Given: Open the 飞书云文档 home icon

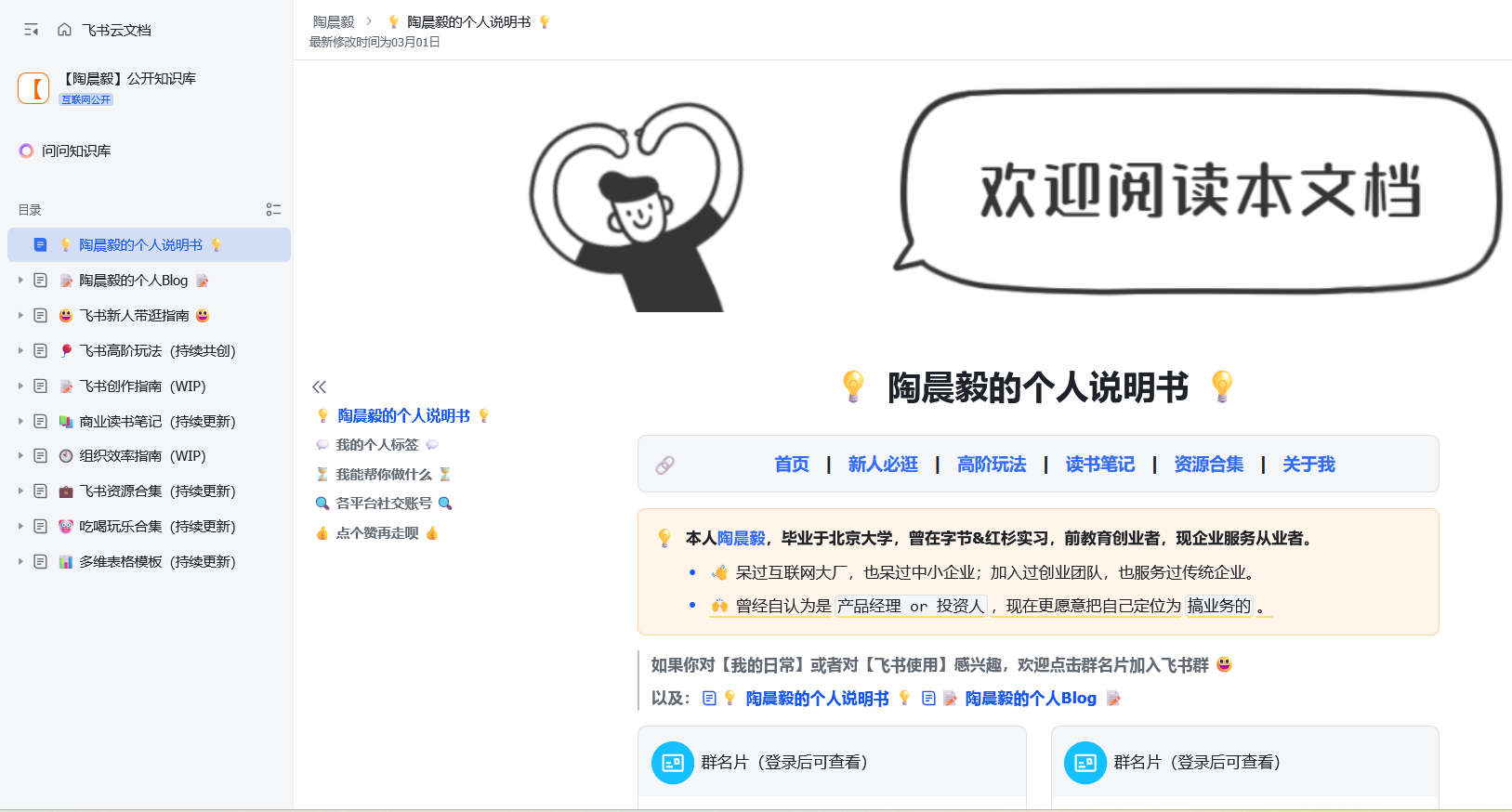Looking at the screenshot, I should (64, 30).
